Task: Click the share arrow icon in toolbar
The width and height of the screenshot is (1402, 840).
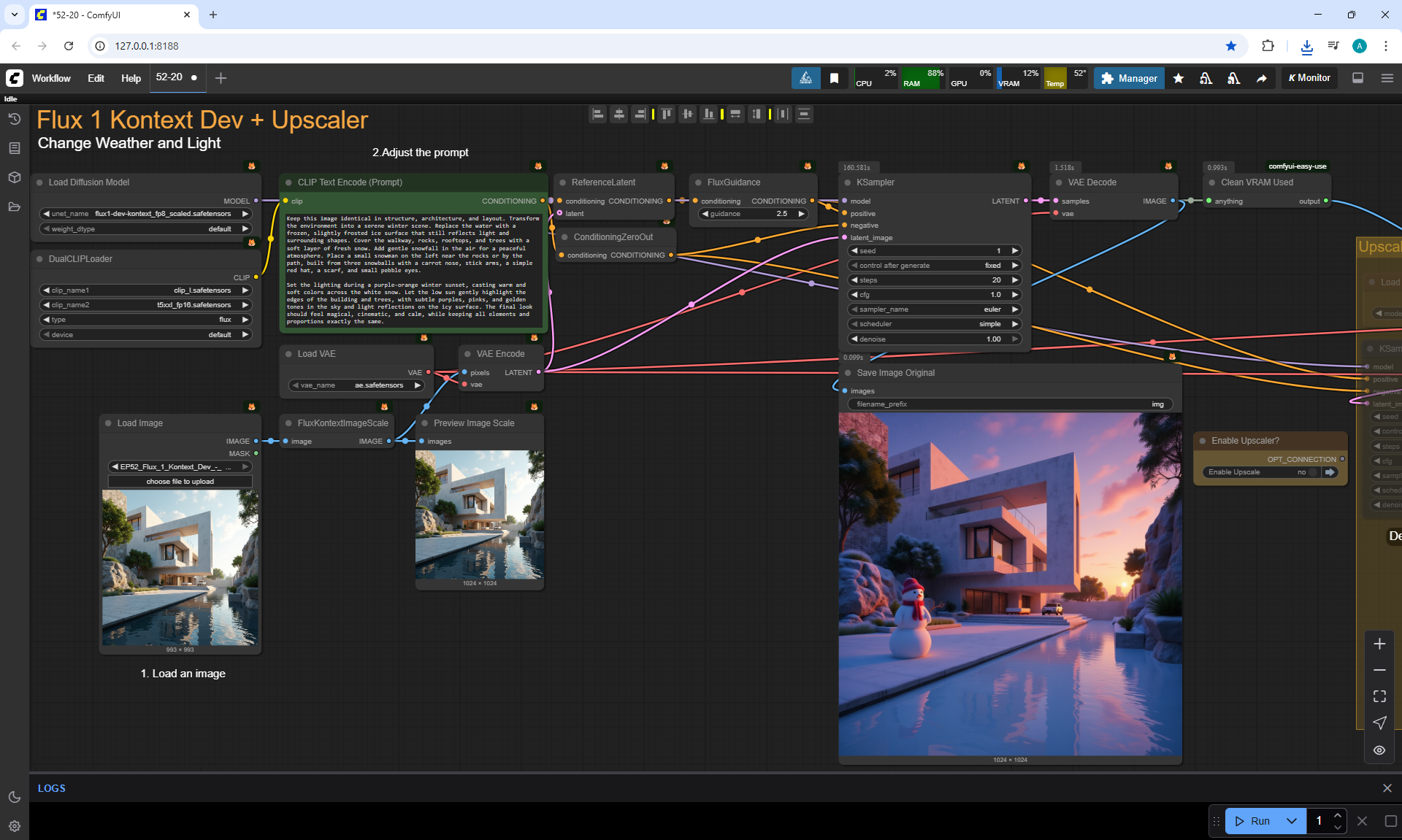Action: (1261, 78)
